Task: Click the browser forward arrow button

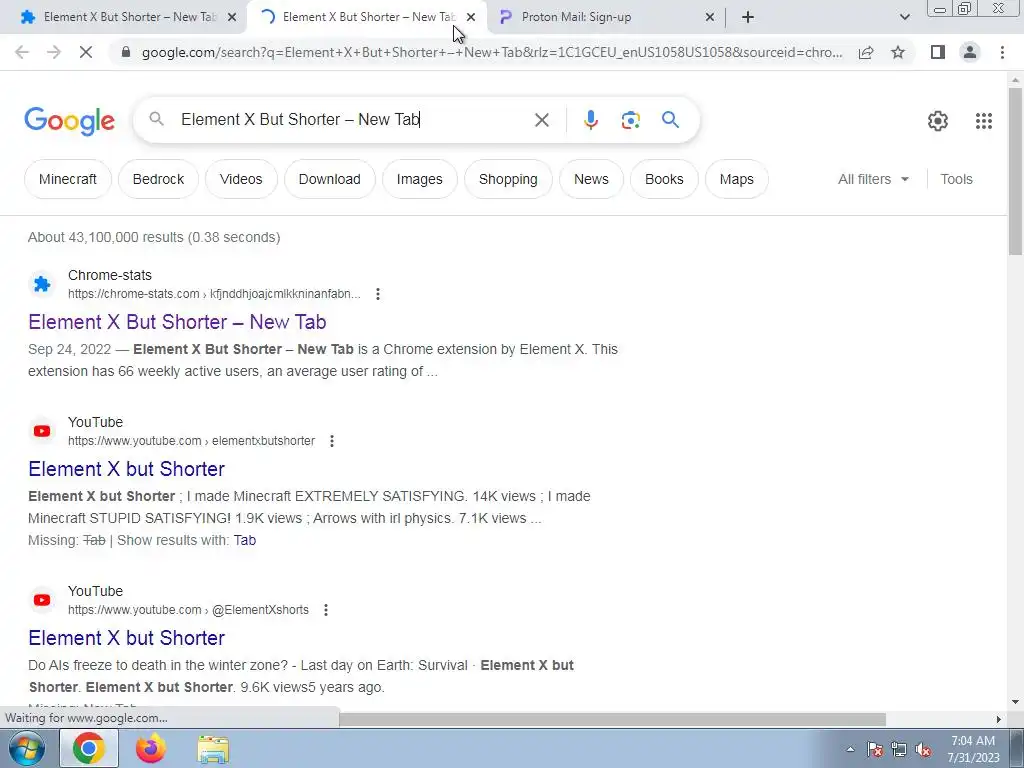Action: [54, 52]
